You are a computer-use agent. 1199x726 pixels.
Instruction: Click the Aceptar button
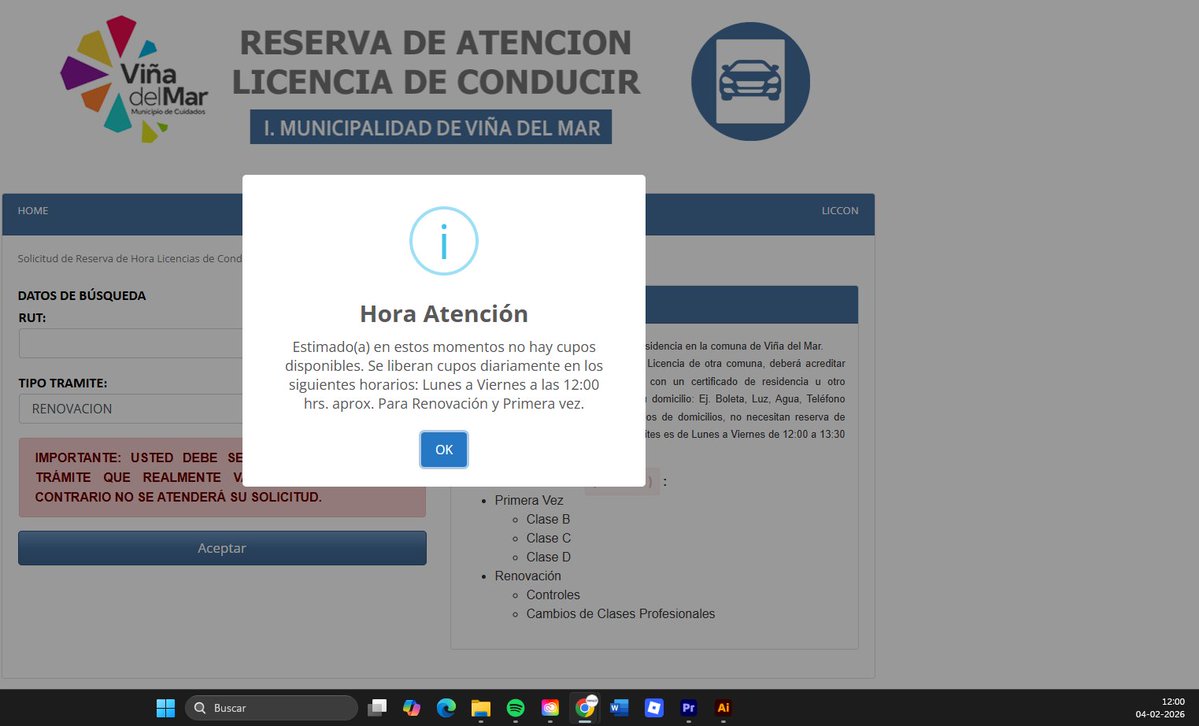click(222, 548)
